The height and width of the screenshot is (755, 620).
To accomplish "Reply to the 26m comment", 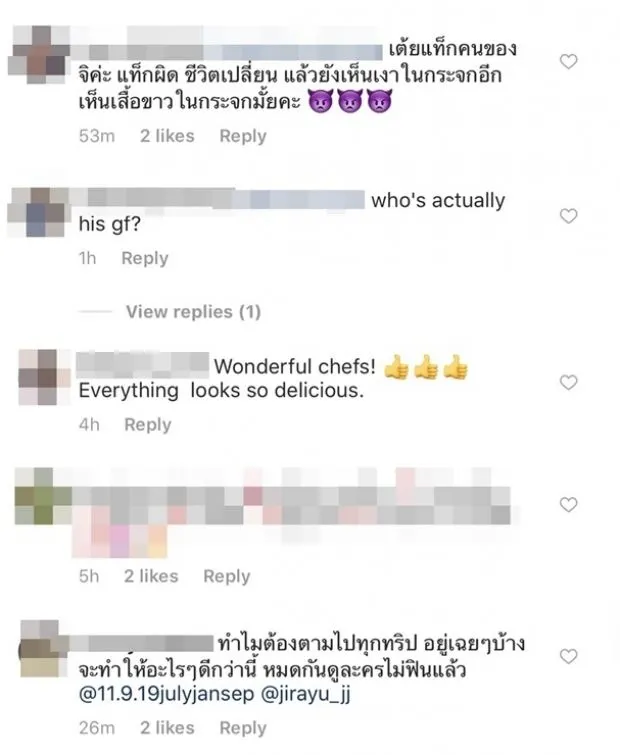I will pyautogui.click(x=243, y=728).
